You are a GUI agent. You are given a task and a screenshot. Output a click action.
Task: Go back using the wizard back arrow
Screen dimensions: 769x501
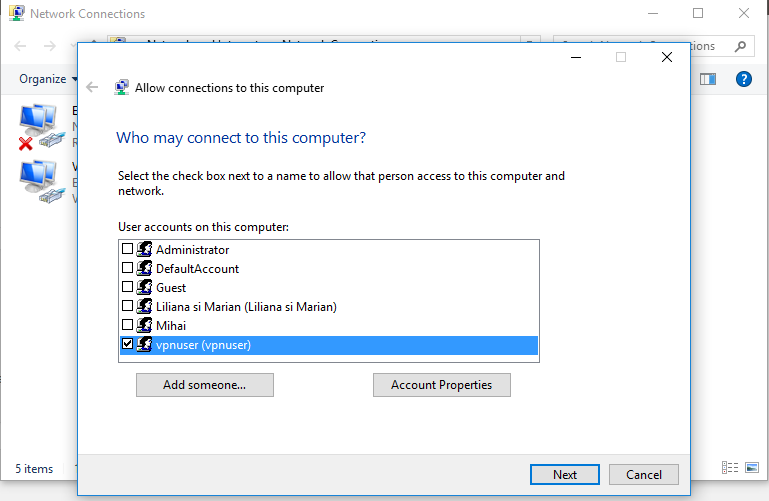tap(92, 88)
